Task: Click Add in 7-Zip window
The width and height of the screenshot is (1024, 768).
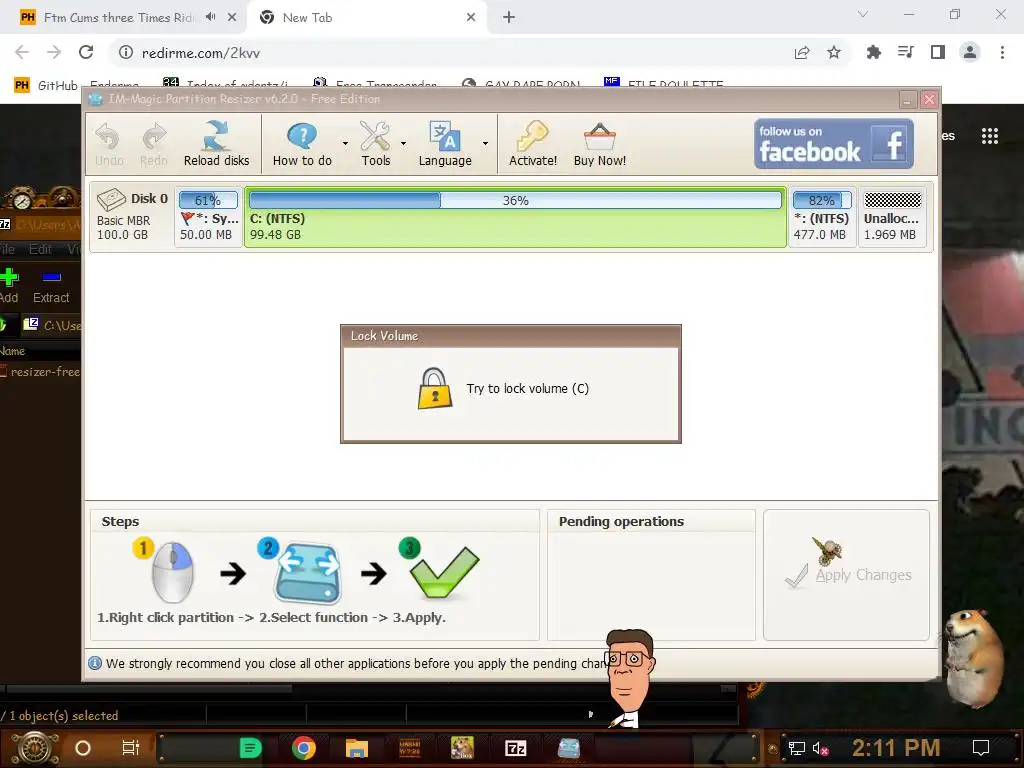Action: tap(9, 287)
